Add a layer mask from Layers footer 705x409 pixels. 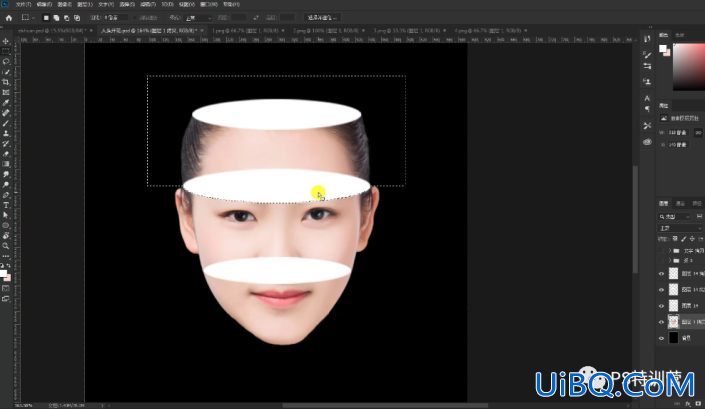698,404
